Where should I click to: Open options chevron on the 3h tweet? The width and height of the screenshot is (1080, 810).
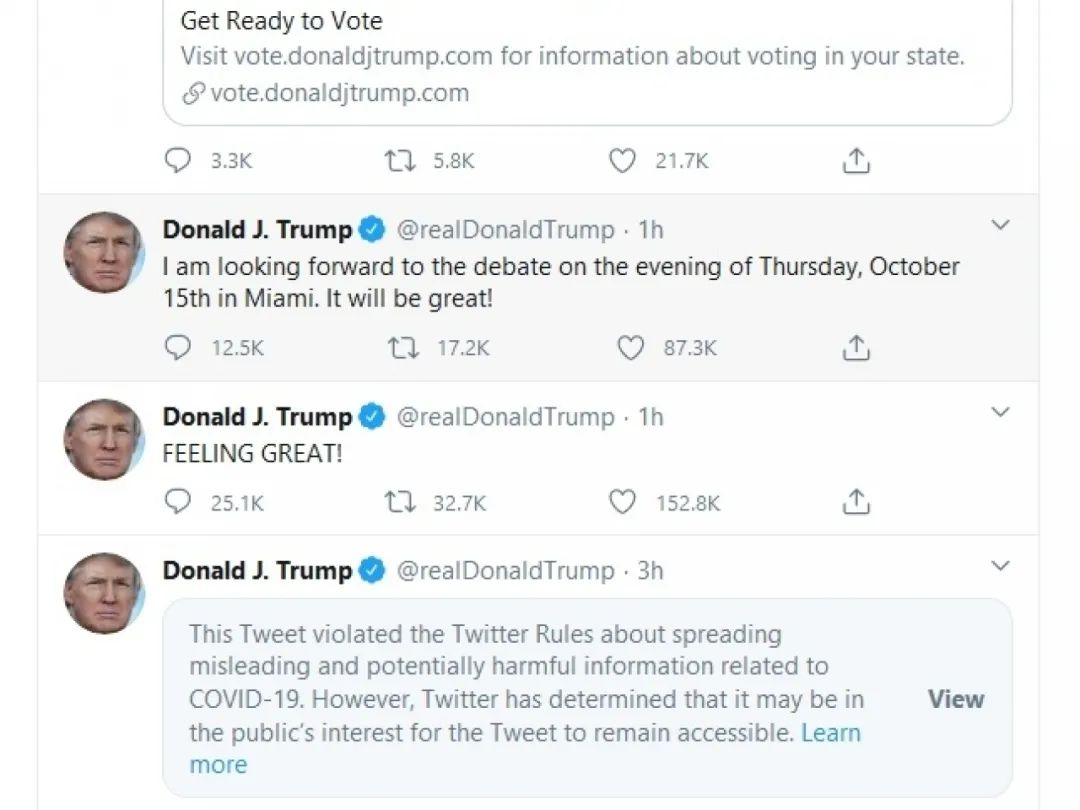pos(1000,565)
